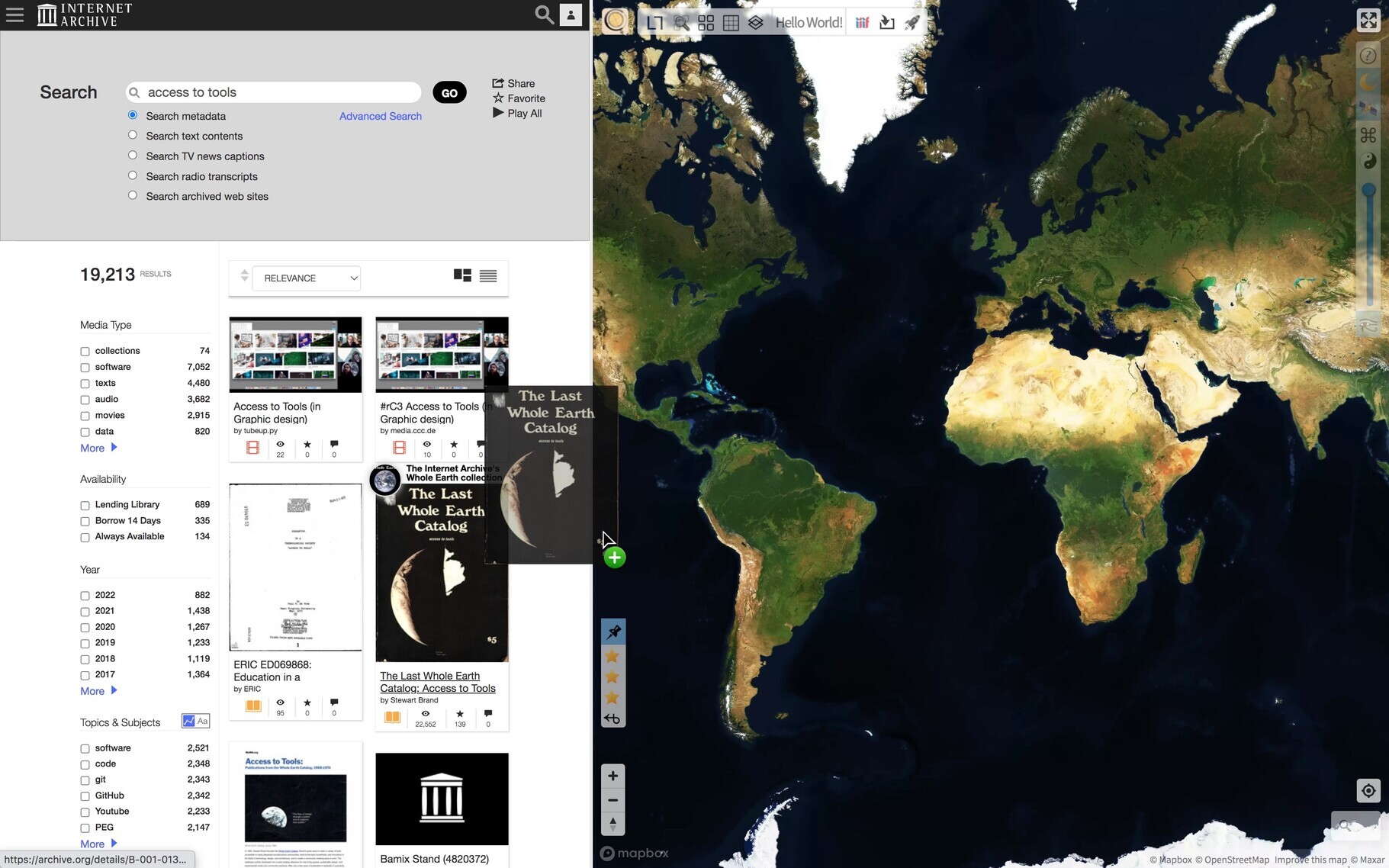Image resolution: width=1389 pixels, height=868 pixels.
Task: Switch to the four-squares gallery view
Action: tap(706, 23)
